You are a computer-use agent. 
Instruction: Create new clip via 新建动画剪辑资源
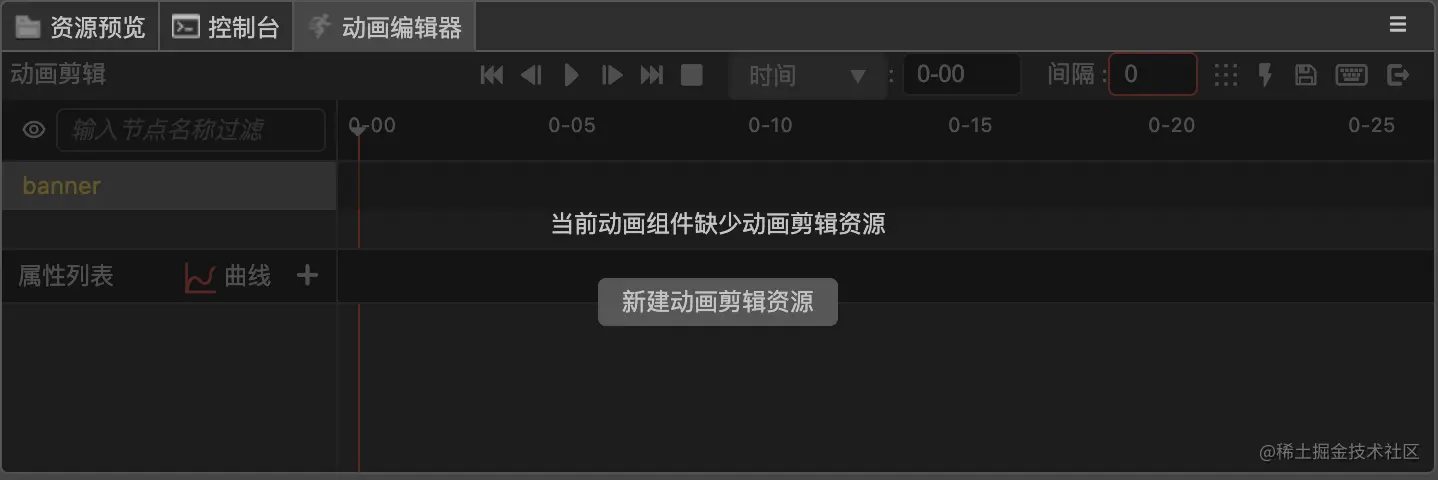pyautogui.click(x=718, y=302)
